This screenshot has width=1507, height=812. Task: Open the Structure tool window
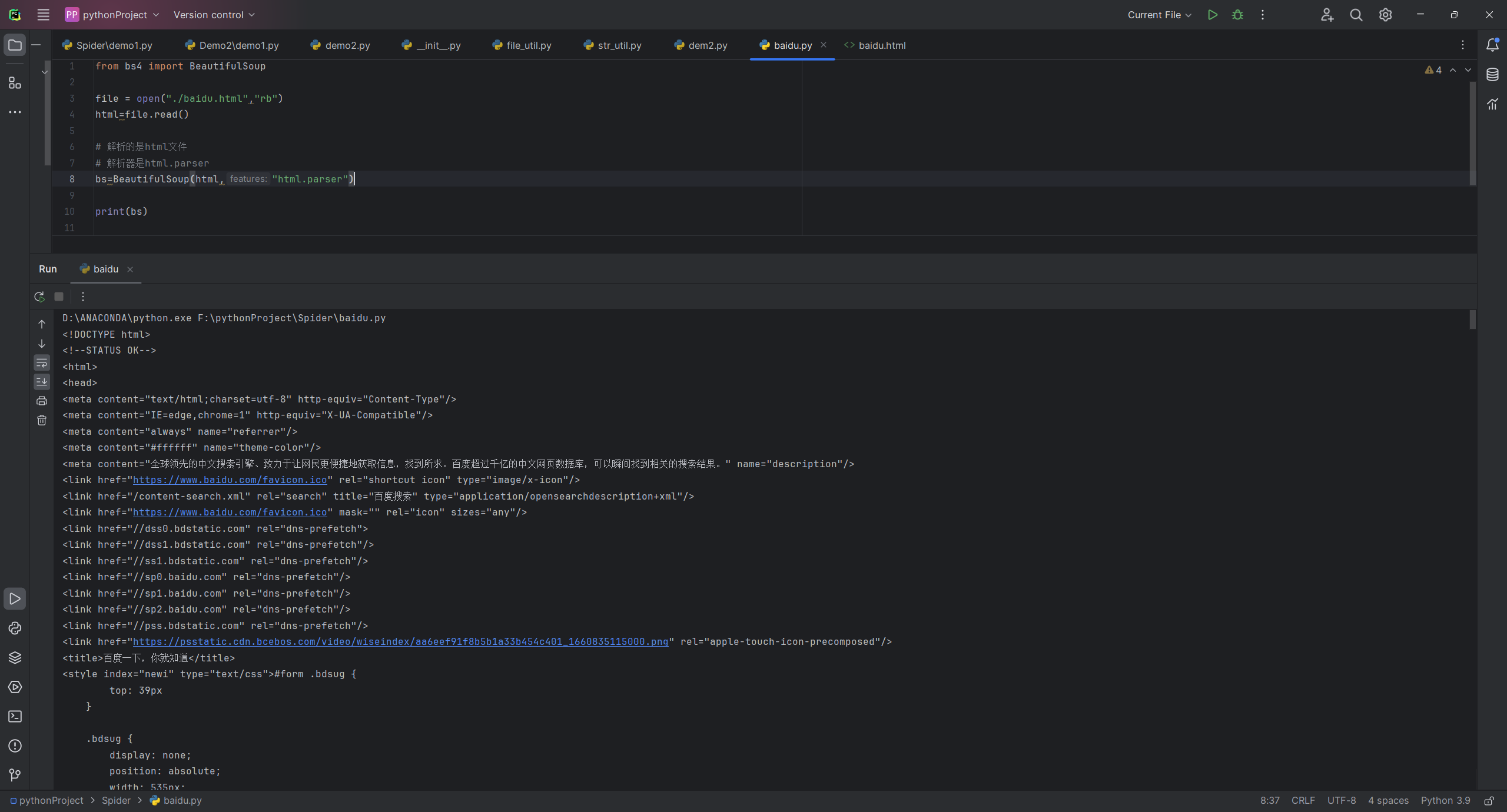coord(15,83)
